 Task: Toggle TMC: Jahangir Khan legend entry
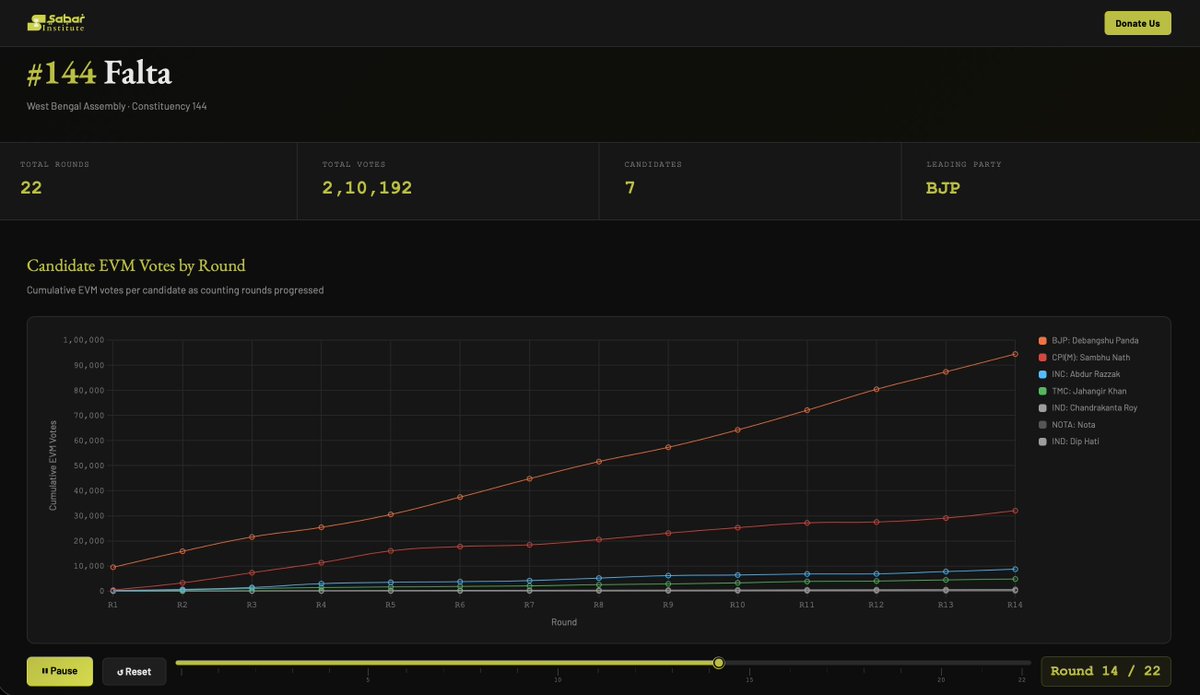(1082, 391)
